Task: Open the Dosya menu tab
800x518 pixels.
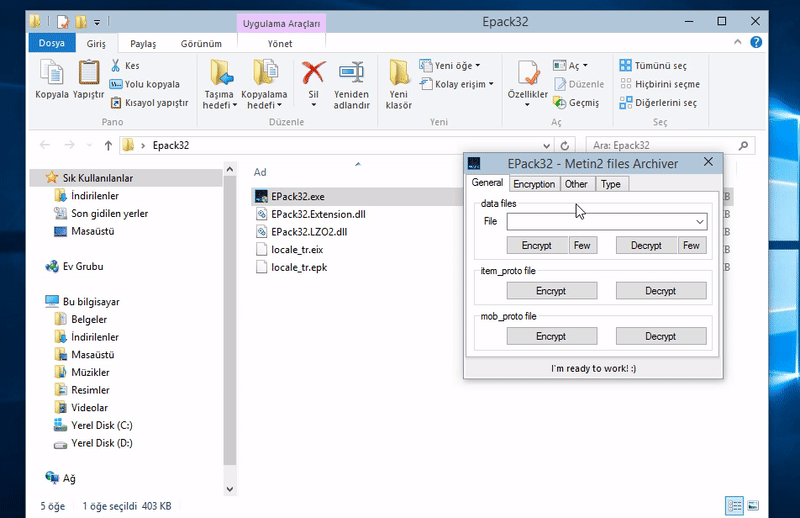Action: point(52,43)
